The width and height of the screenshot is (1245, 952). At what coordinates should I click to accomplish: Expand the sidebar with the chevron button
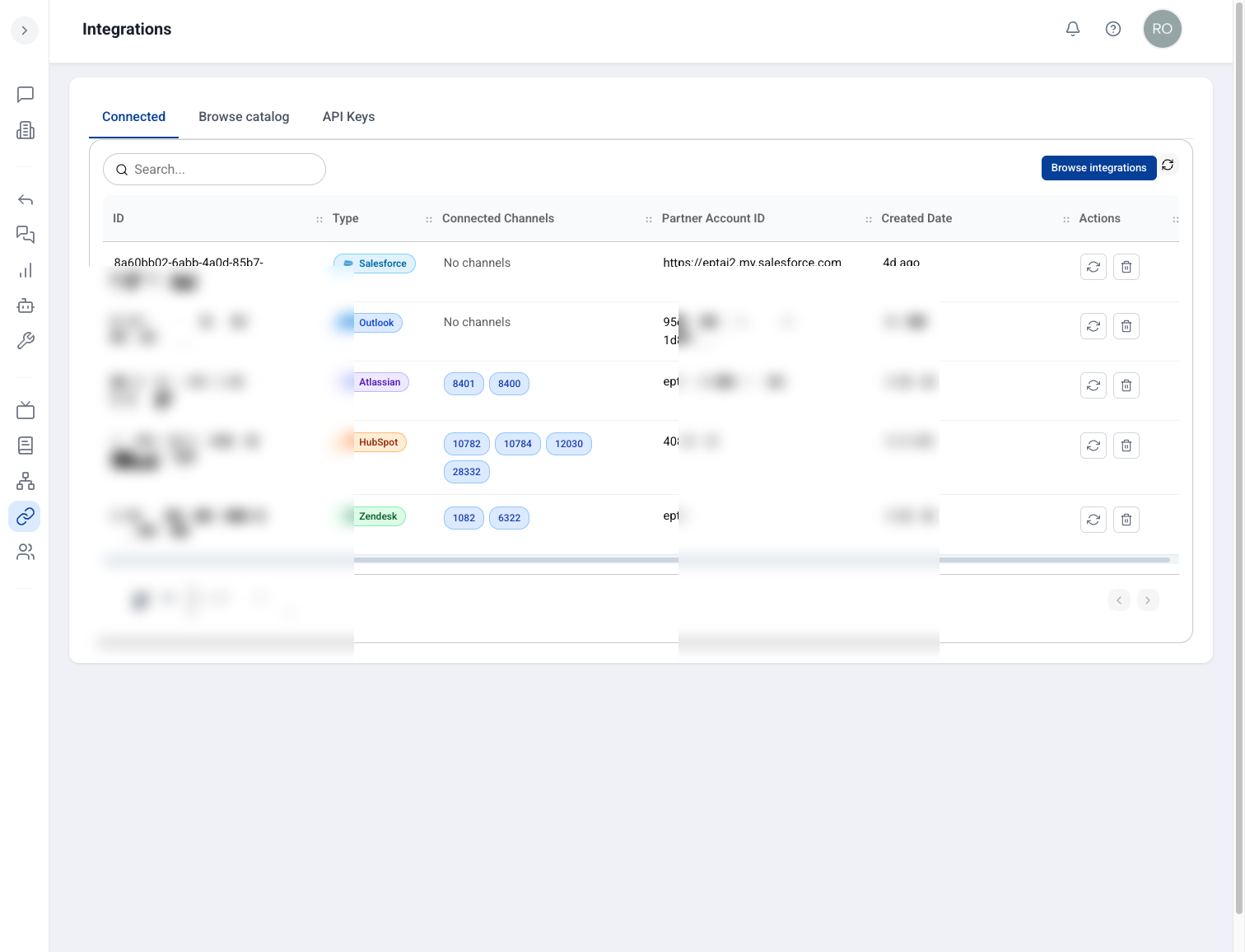(x=25, y=30)
